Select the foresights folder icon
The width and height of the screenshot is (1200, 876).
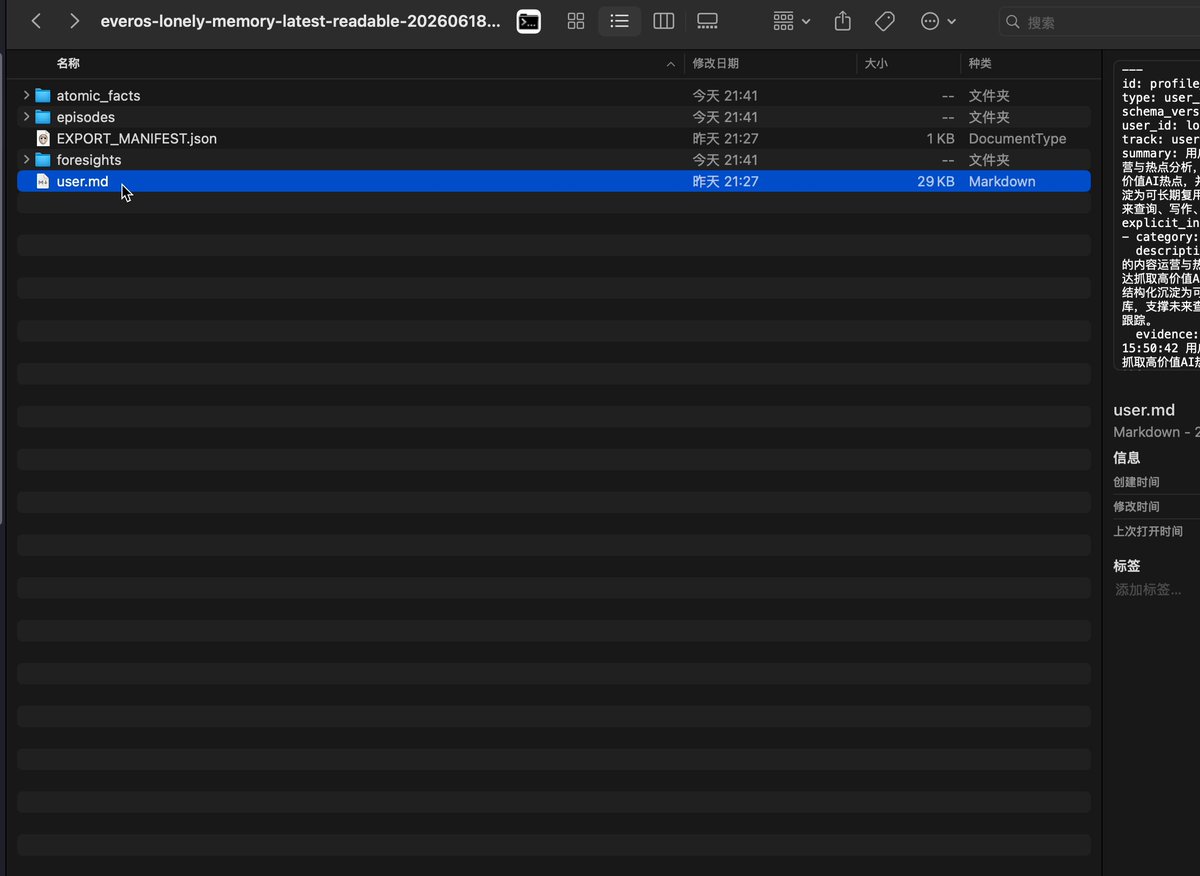43,160
